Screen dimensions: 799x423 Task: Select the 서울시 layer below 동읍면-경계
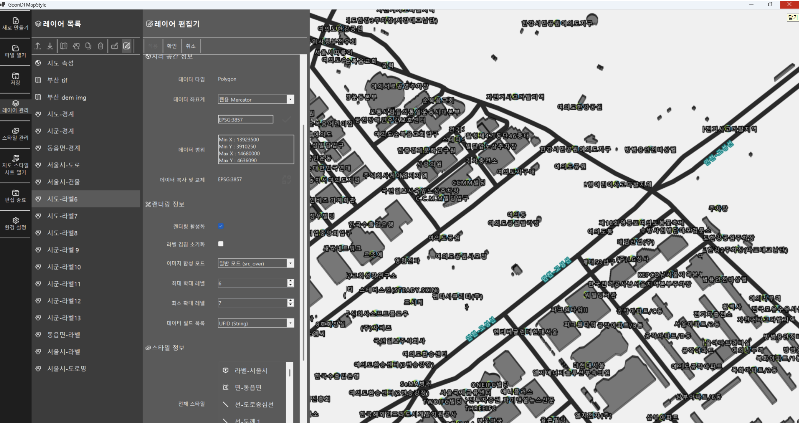tap(86, 165)
